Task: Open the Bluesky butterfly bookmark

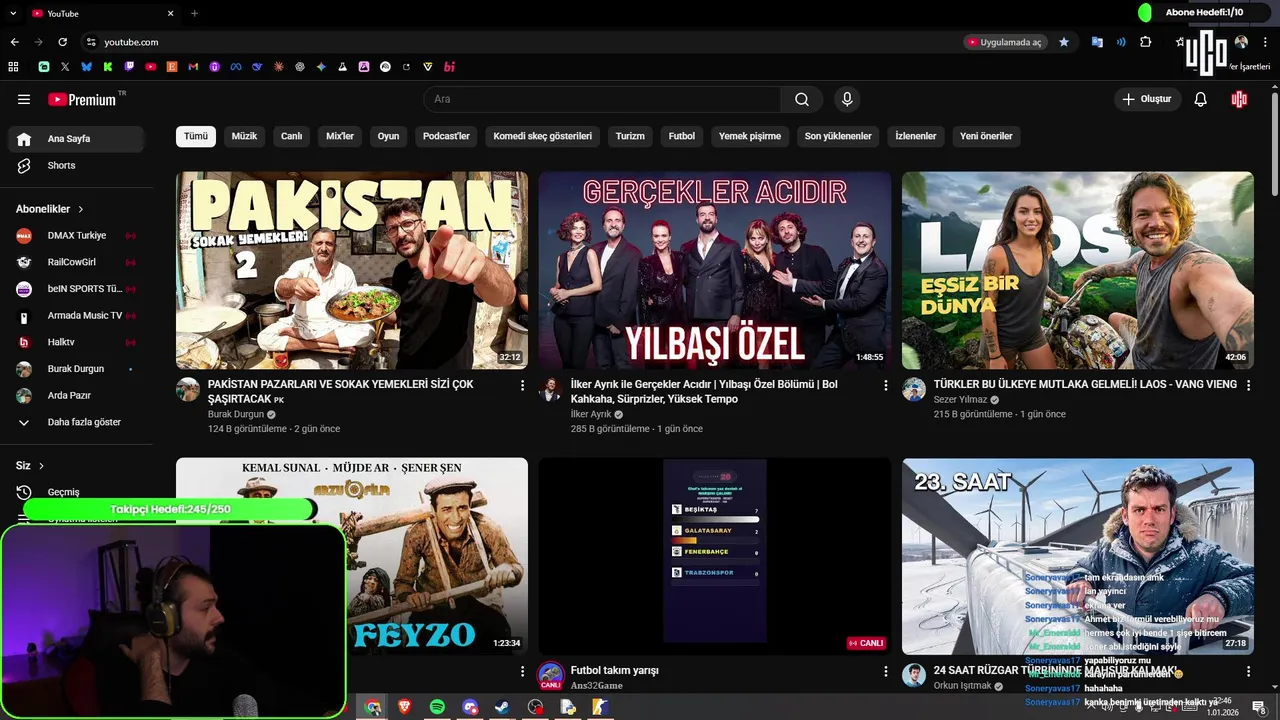Action: pyautogui.click(x=86, y=67)
